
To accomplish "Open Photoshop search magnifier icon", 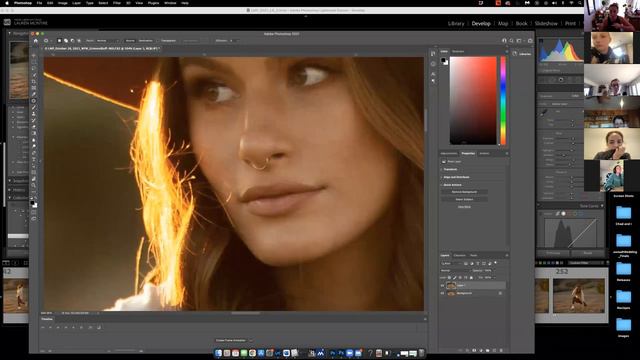I will [511, 41].
